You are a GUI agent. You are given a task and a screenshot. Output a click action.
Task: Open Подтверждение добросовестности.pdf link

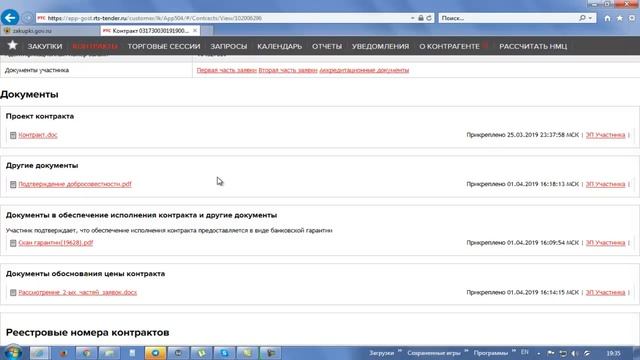(75, 184)
